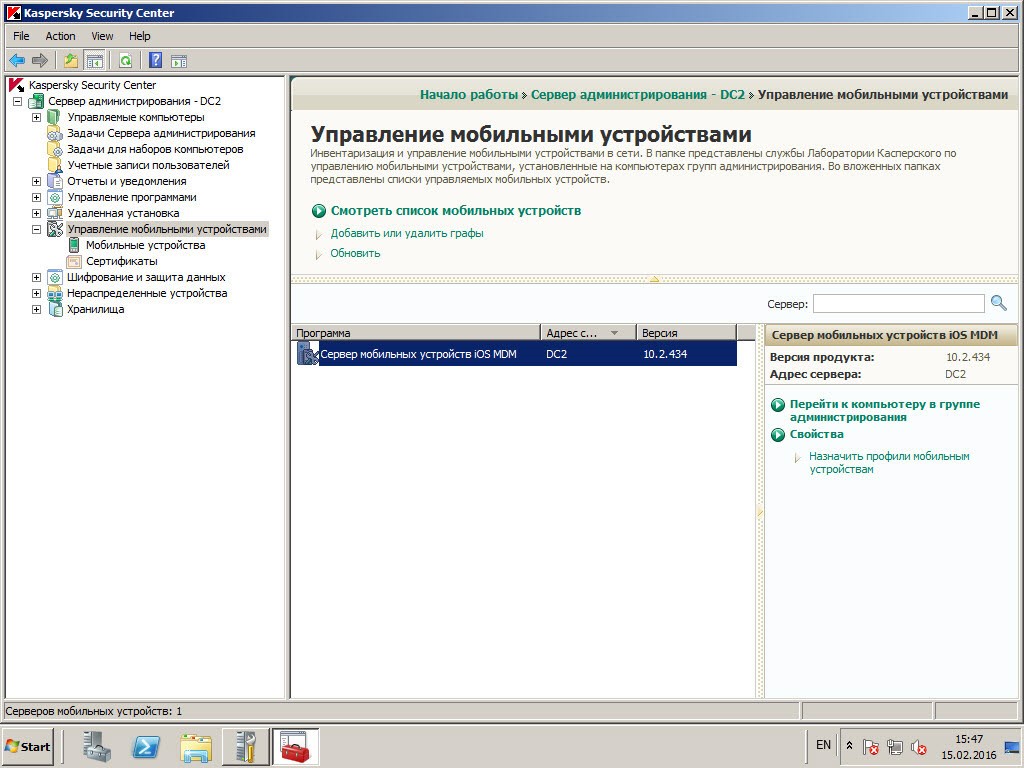
Task: Expand the Удаленная установка tree node
Action: (37, 214)
